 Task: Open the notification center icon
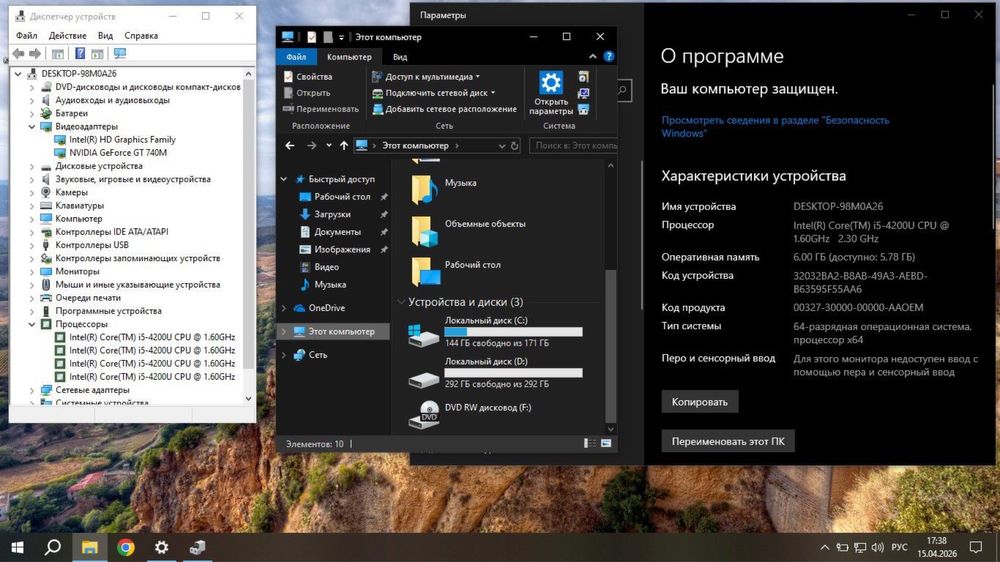click(976, 547)
